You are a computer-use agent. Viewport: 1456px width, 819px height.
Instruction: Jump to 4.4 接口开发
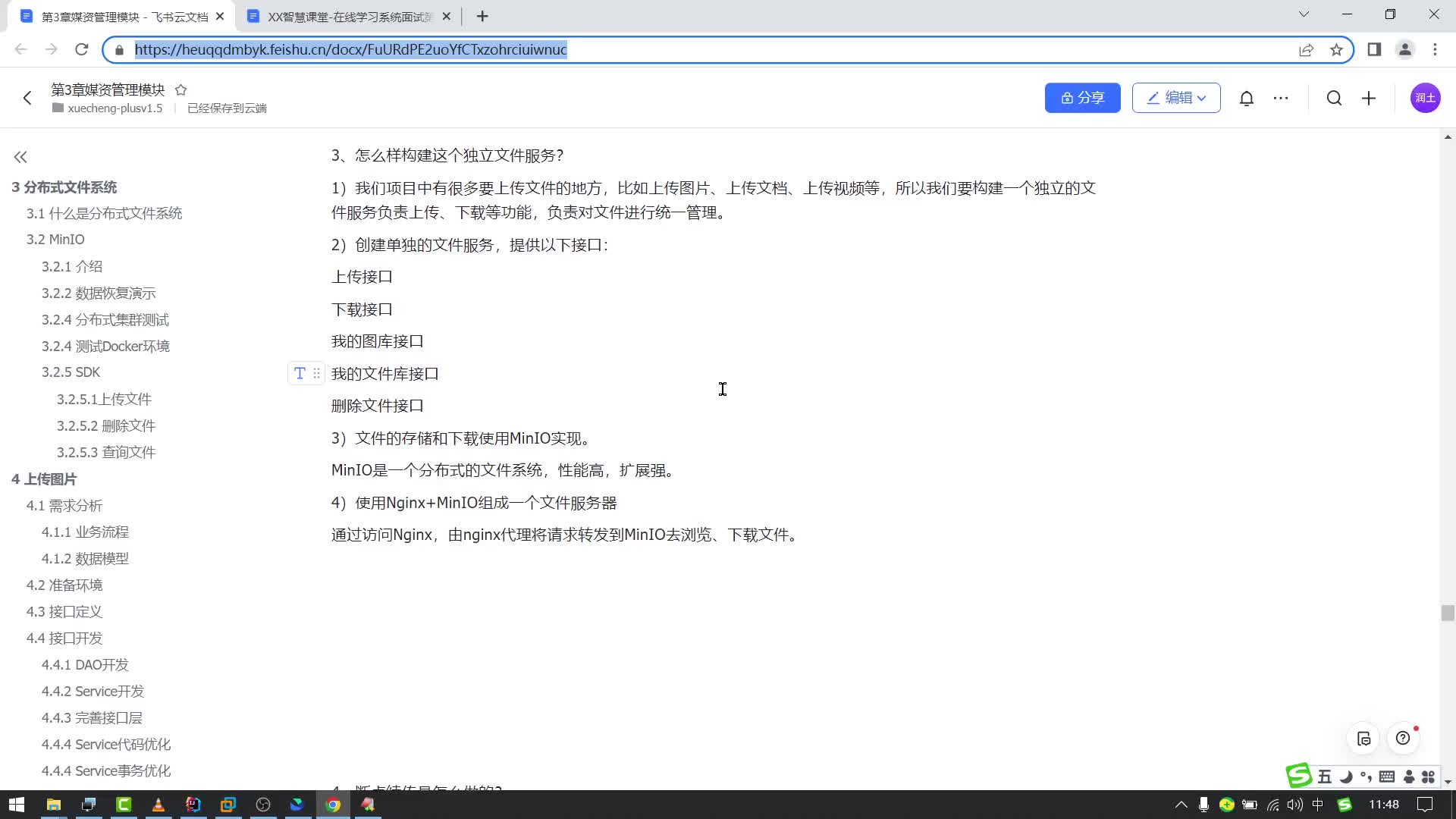point(64,638)
